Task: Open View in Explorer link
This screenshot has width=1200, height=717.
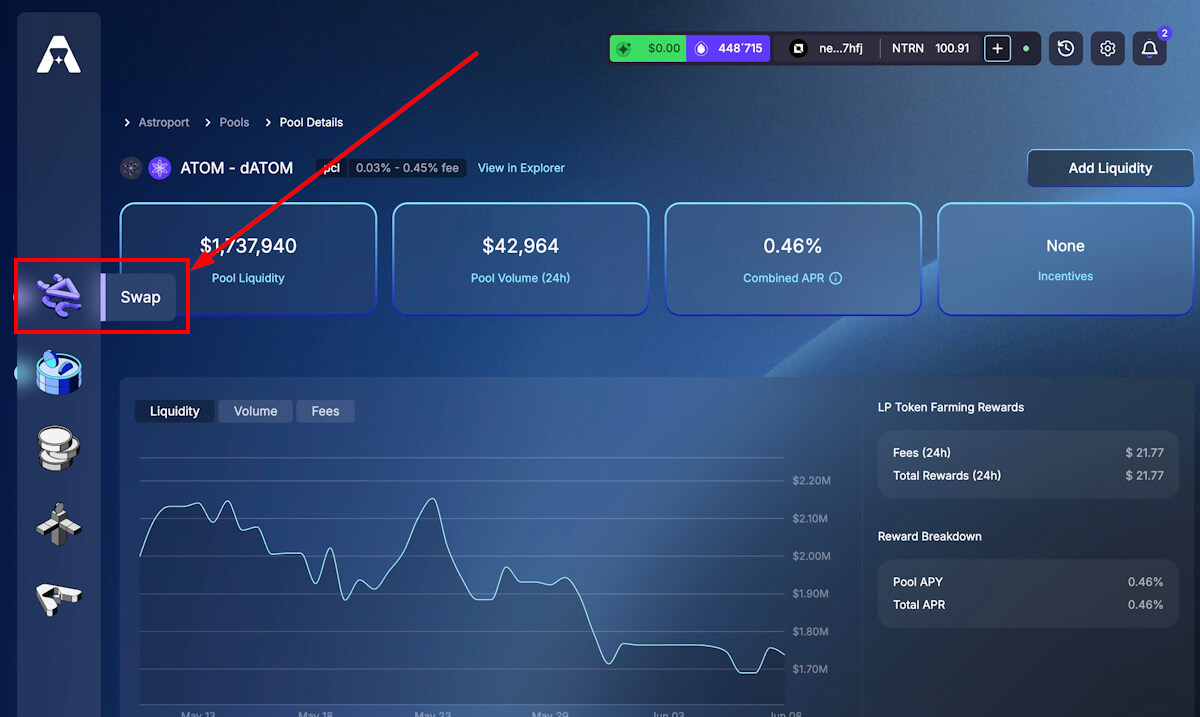Action: [521, 168]
